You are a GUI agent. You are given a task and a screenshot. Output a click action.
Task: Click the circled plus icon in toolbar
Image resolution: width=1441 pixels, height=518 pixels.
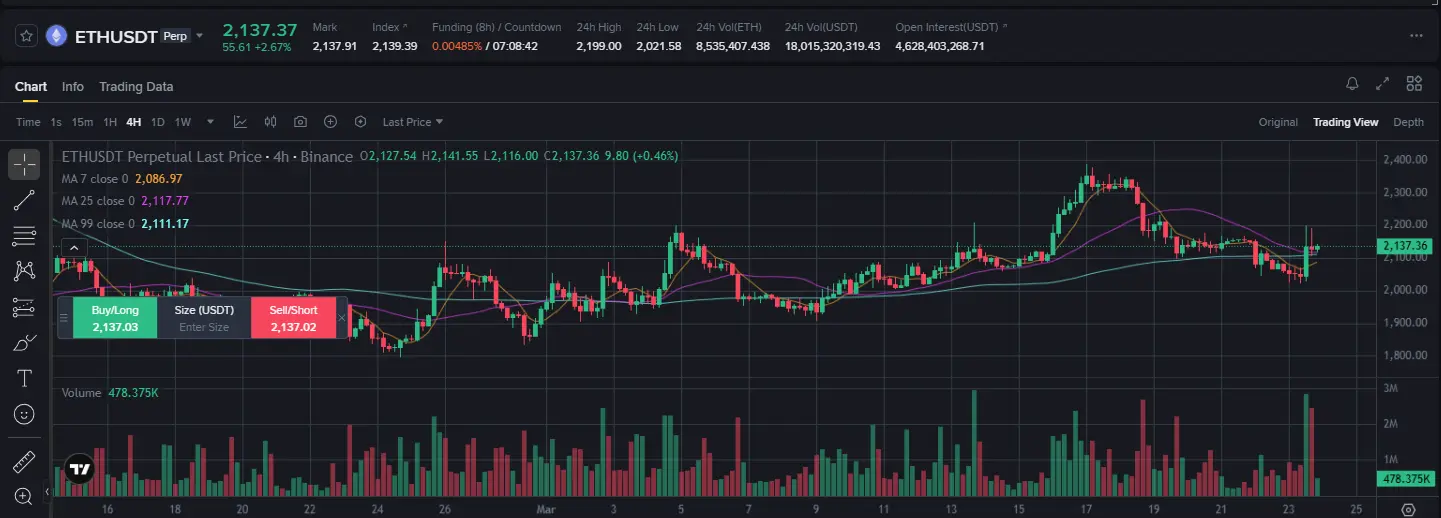[x=330, y=122]
